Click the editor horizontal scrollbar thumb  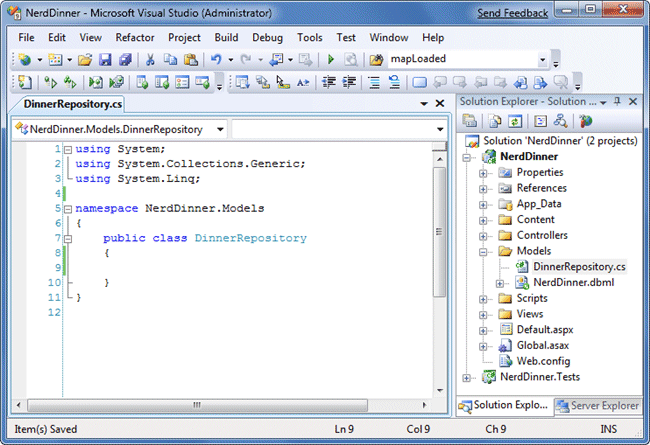[197, 405]
